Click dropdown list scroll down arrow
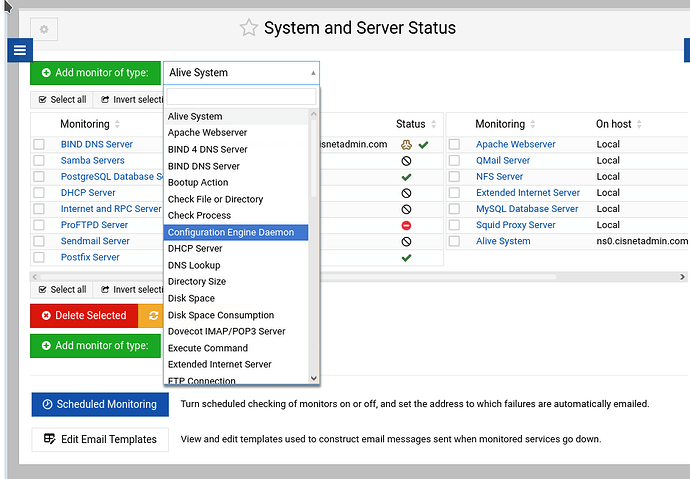690x479 pixels. (313, 378)
